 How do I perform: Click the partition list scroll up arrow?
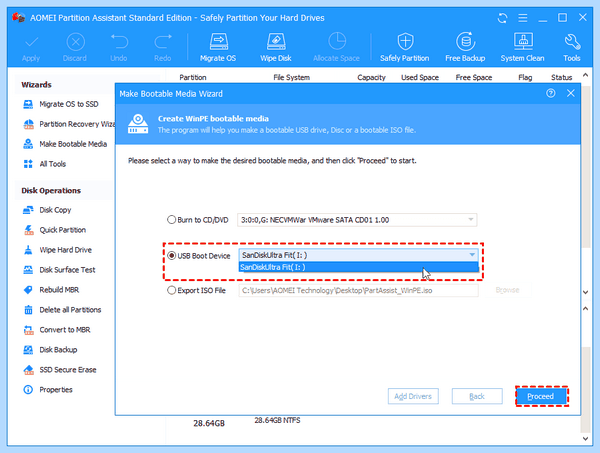586,75
